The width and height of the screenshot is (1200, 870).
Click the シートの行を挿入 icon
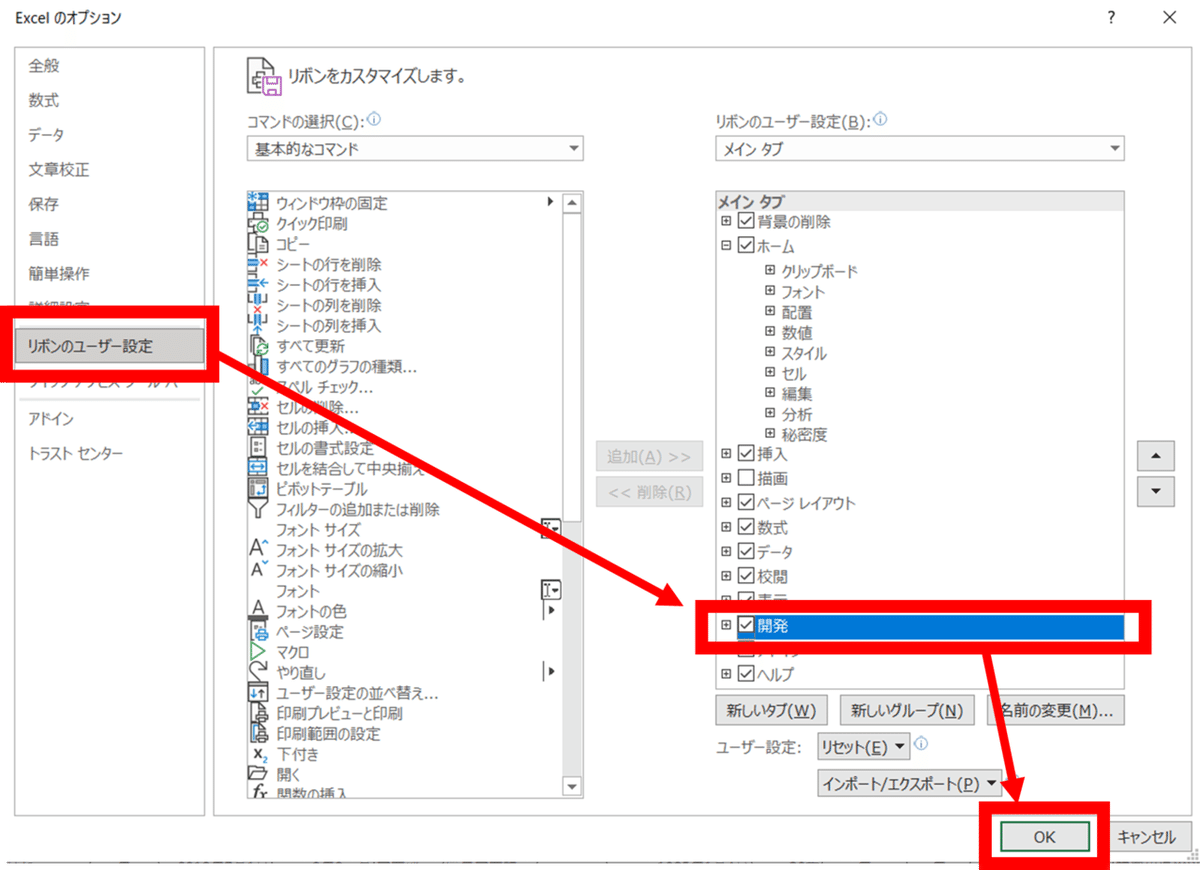[x=257, y=285]
